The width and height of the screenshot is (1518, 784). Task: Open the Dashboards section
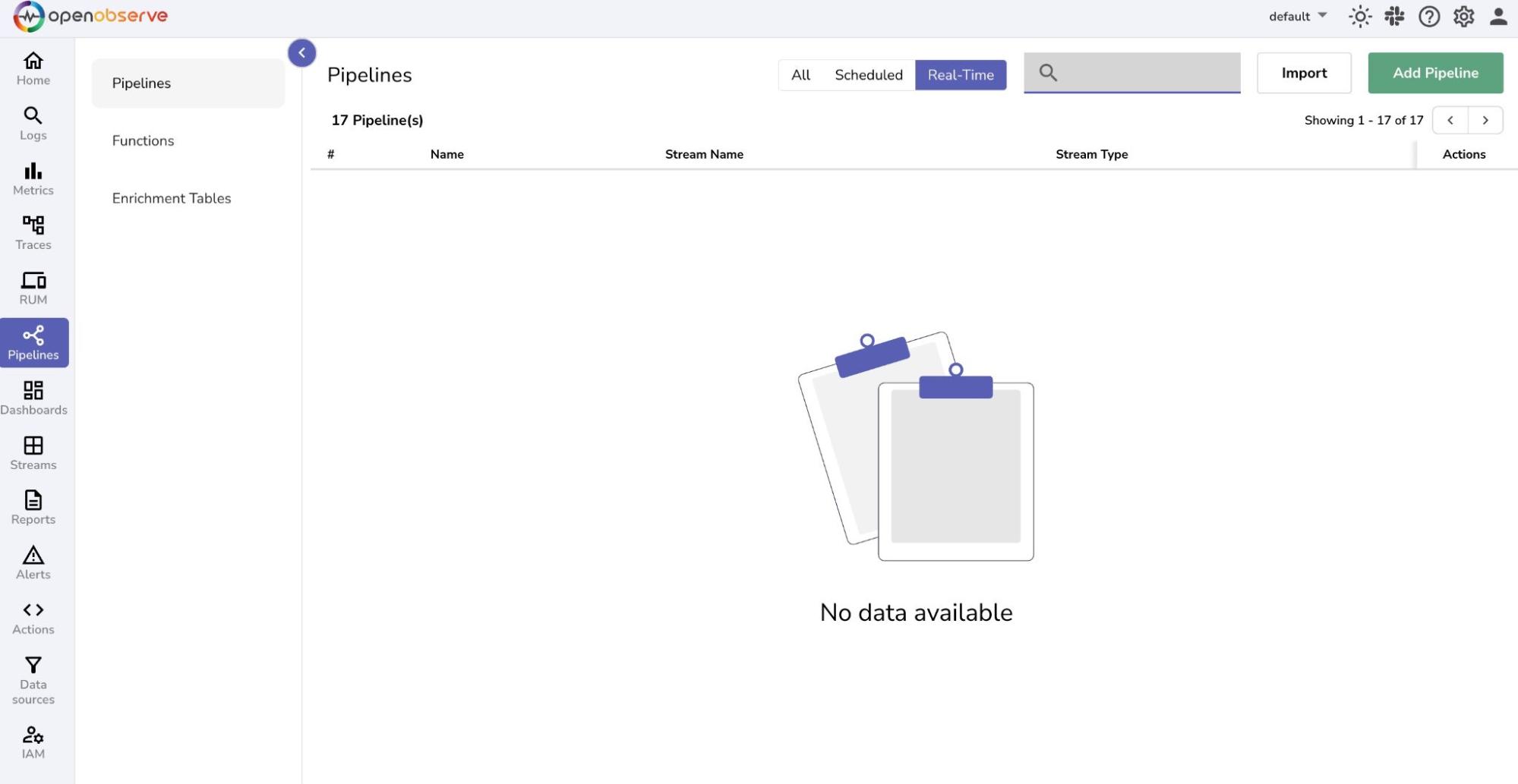[x=33, y=398]
